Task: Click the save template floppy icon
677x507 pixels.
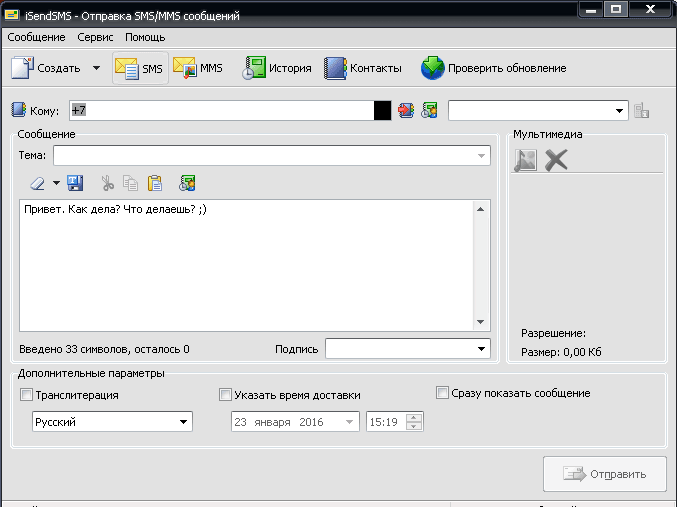Action: [x=75, y=183]
